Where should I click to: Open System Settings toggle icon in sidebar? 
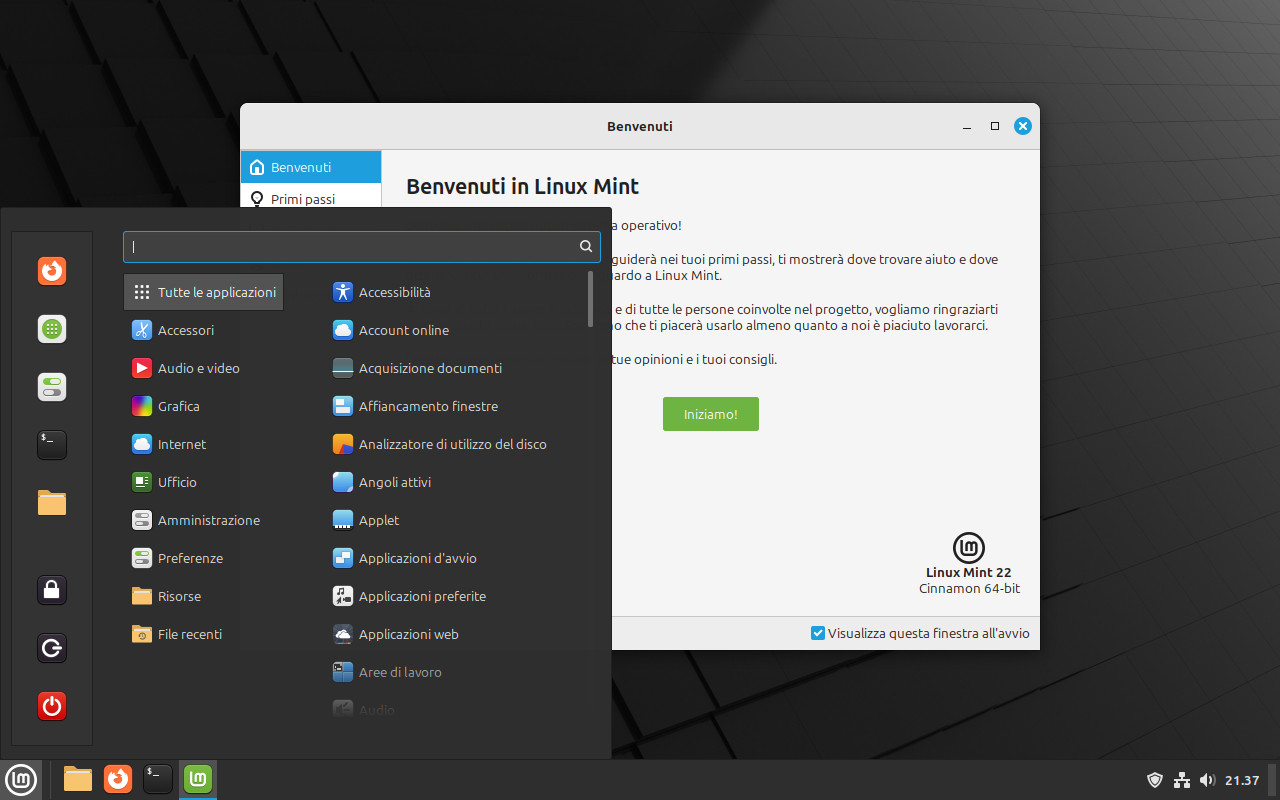pyautogui.click(x=52, y=387)
